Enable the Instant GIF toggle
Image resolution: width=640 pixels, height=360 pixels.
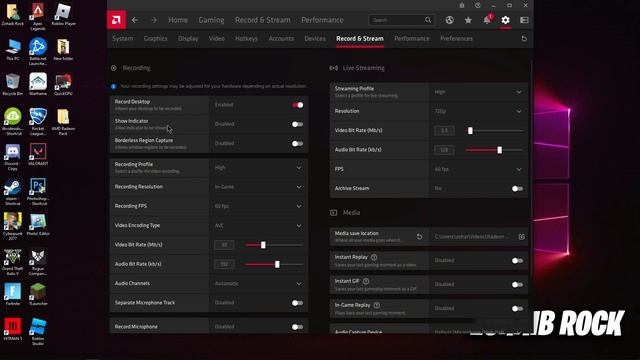tap(517, 284)
